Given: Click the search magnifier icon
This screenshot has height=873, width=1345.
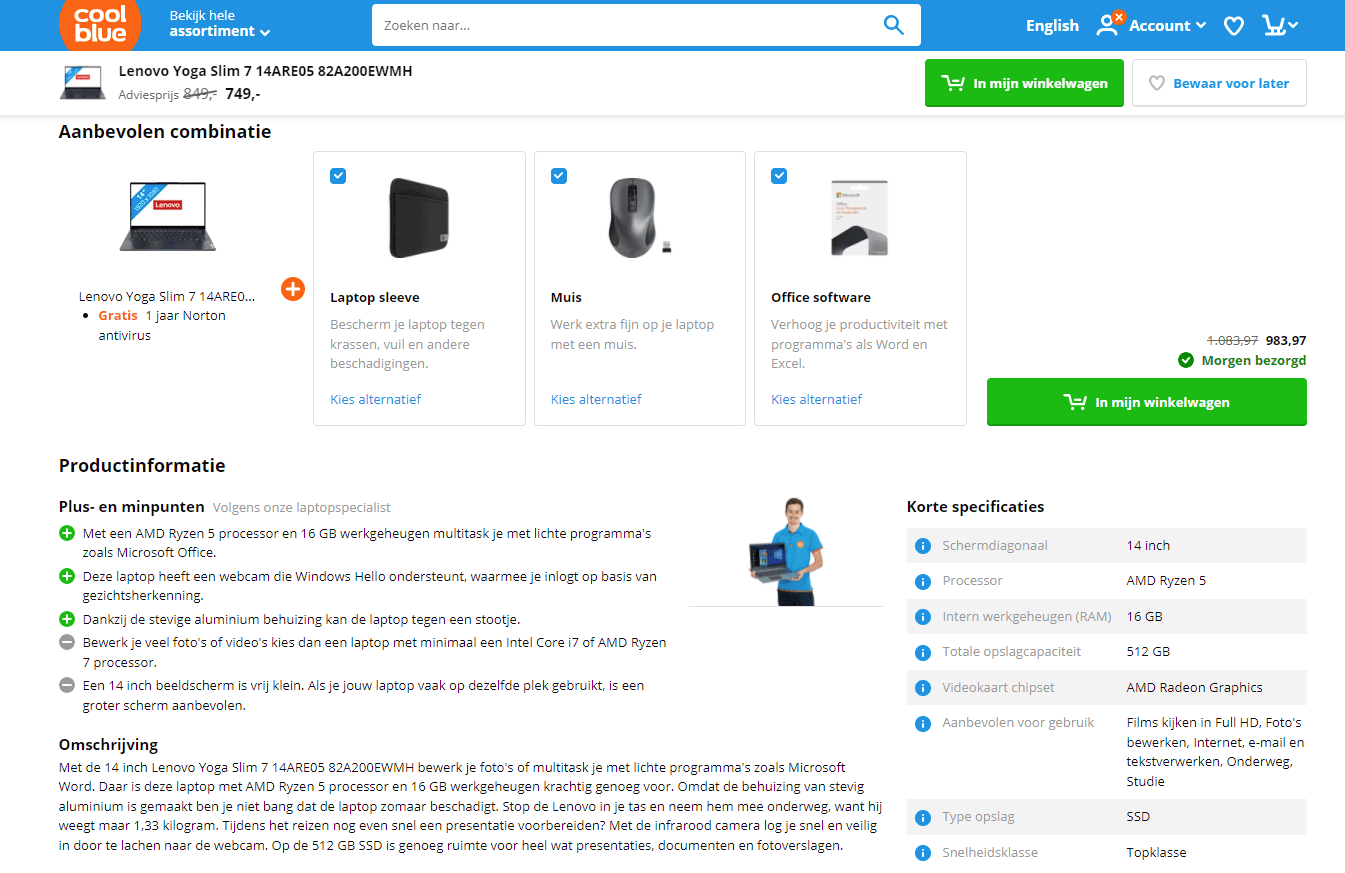Looking at the screenshot, I should [x=893, y=25].
